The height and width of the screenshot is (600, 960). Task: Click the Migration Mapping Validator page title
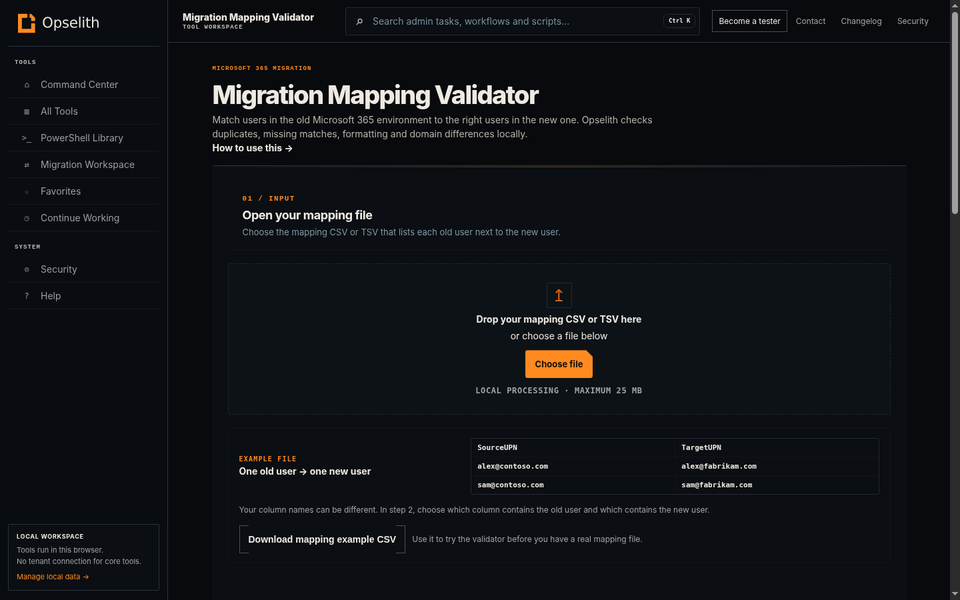click(x=375, y=95)
